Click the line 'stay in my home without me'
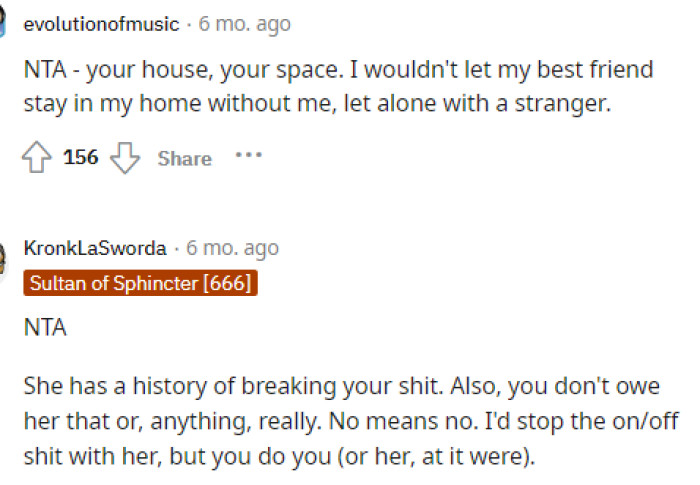Screen dimensions: 700x485 click(316, 102)
